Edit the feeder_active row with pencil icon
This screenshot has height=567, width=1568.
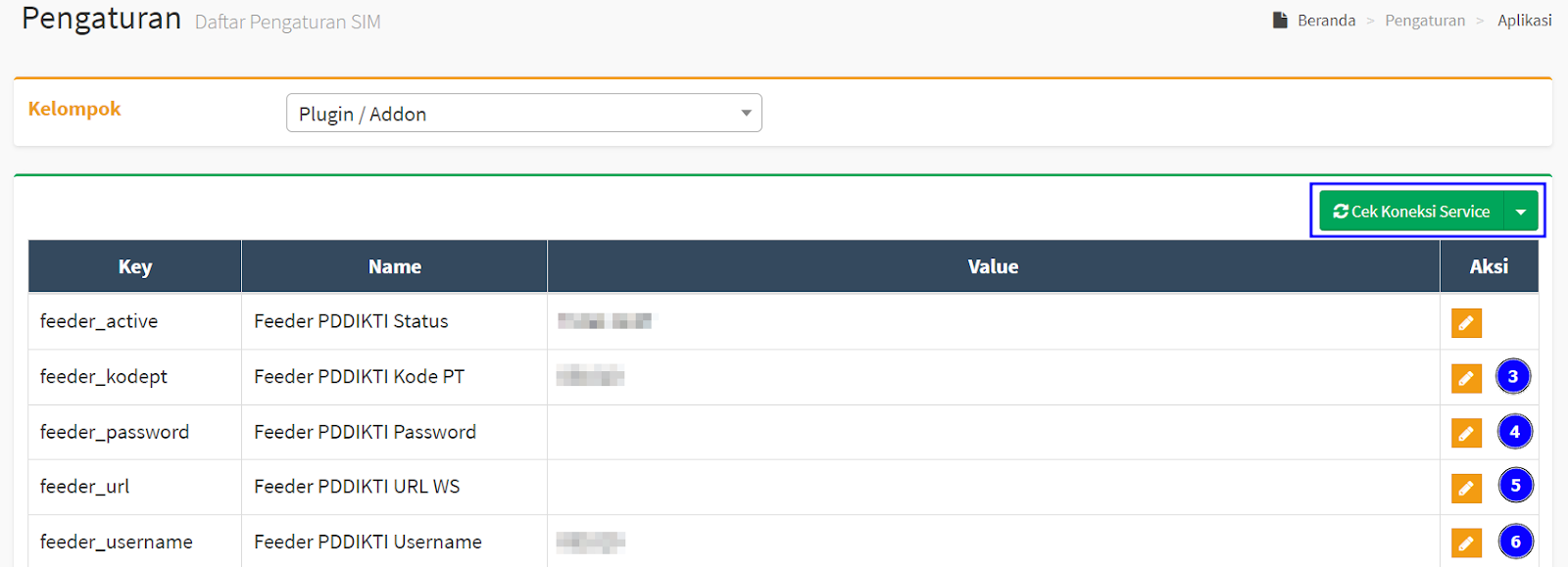tap(1466, 322)
